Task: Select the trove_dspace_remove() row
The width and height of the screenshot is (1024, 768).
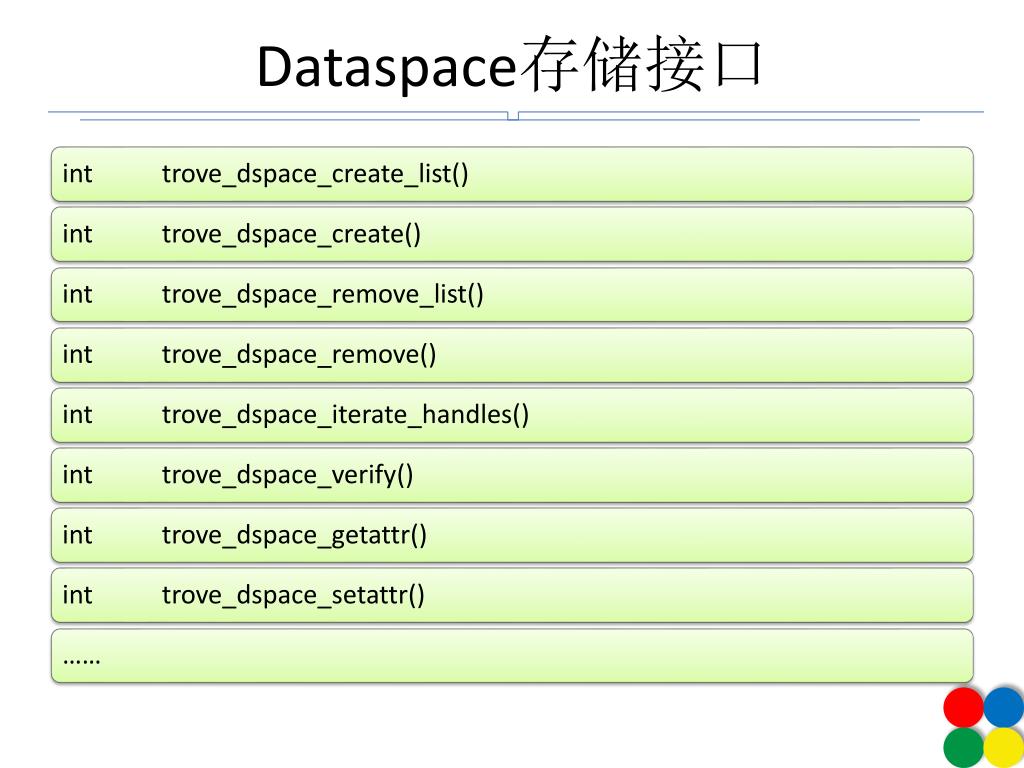Action: coord(512,355)
